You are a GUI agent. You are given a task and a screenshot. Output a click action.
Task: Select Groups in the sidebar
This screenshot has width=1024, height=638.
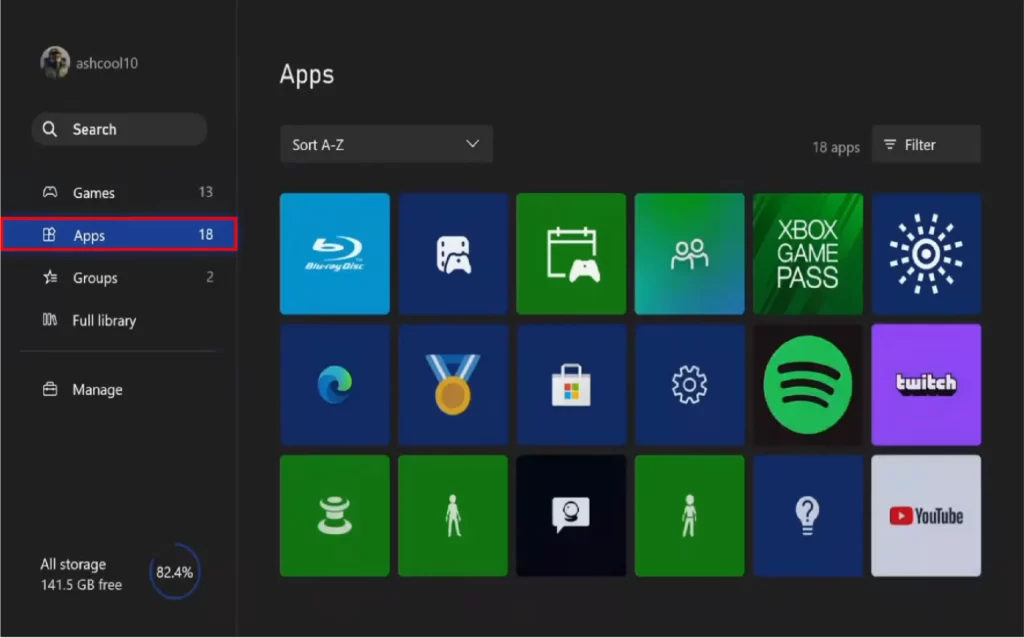(x=119, y=278)
